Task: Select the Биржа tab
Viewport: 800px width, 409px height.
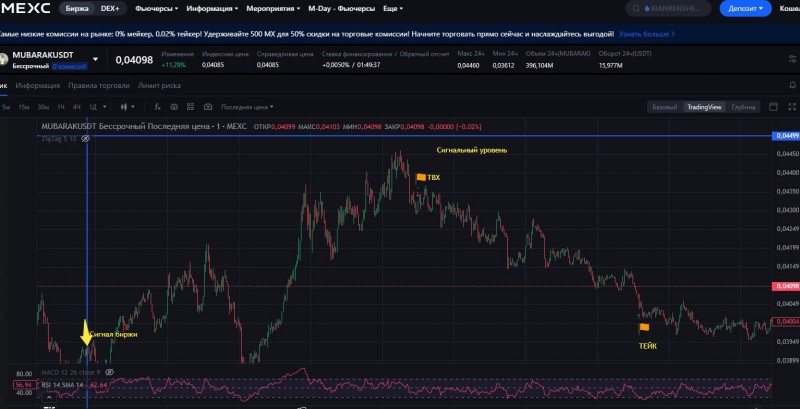Action: [77, 9]
